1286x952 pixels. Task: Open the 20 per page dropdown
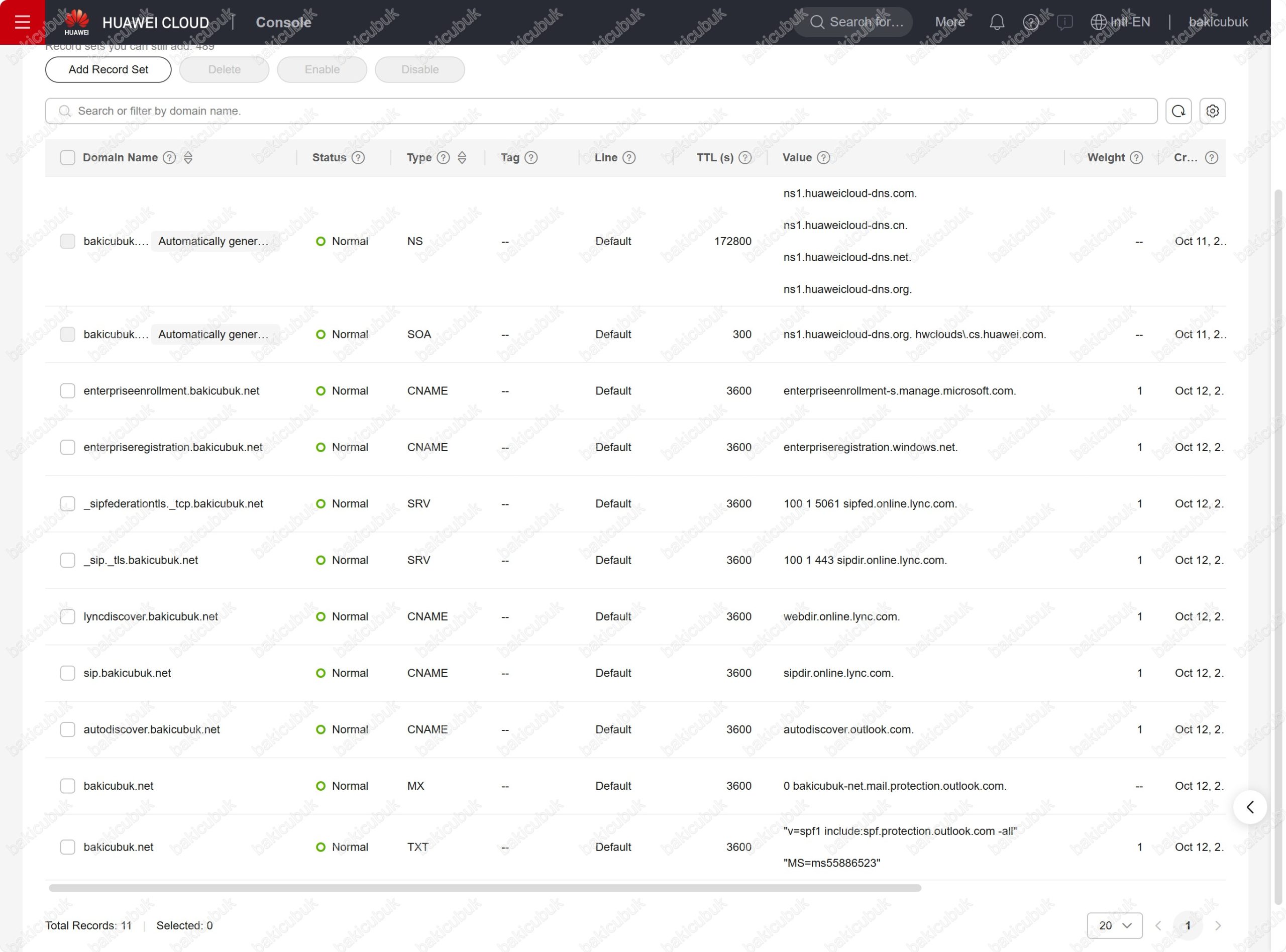[1114, 925]
